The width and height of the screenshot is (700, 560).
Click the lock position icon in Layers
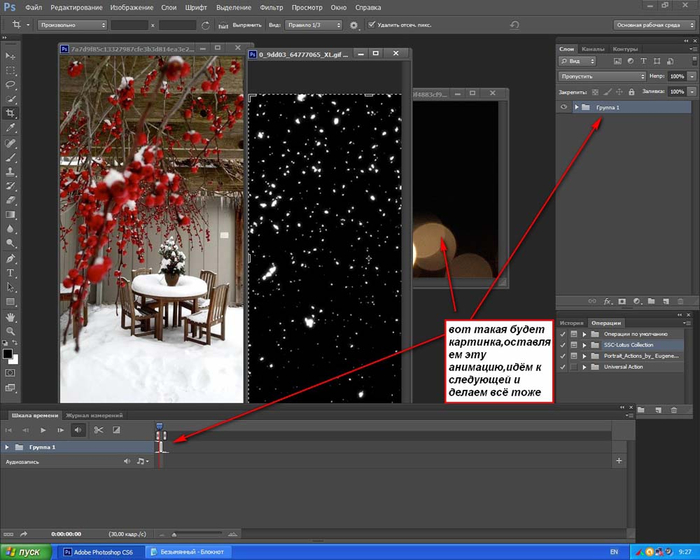(x=619, y=92)
